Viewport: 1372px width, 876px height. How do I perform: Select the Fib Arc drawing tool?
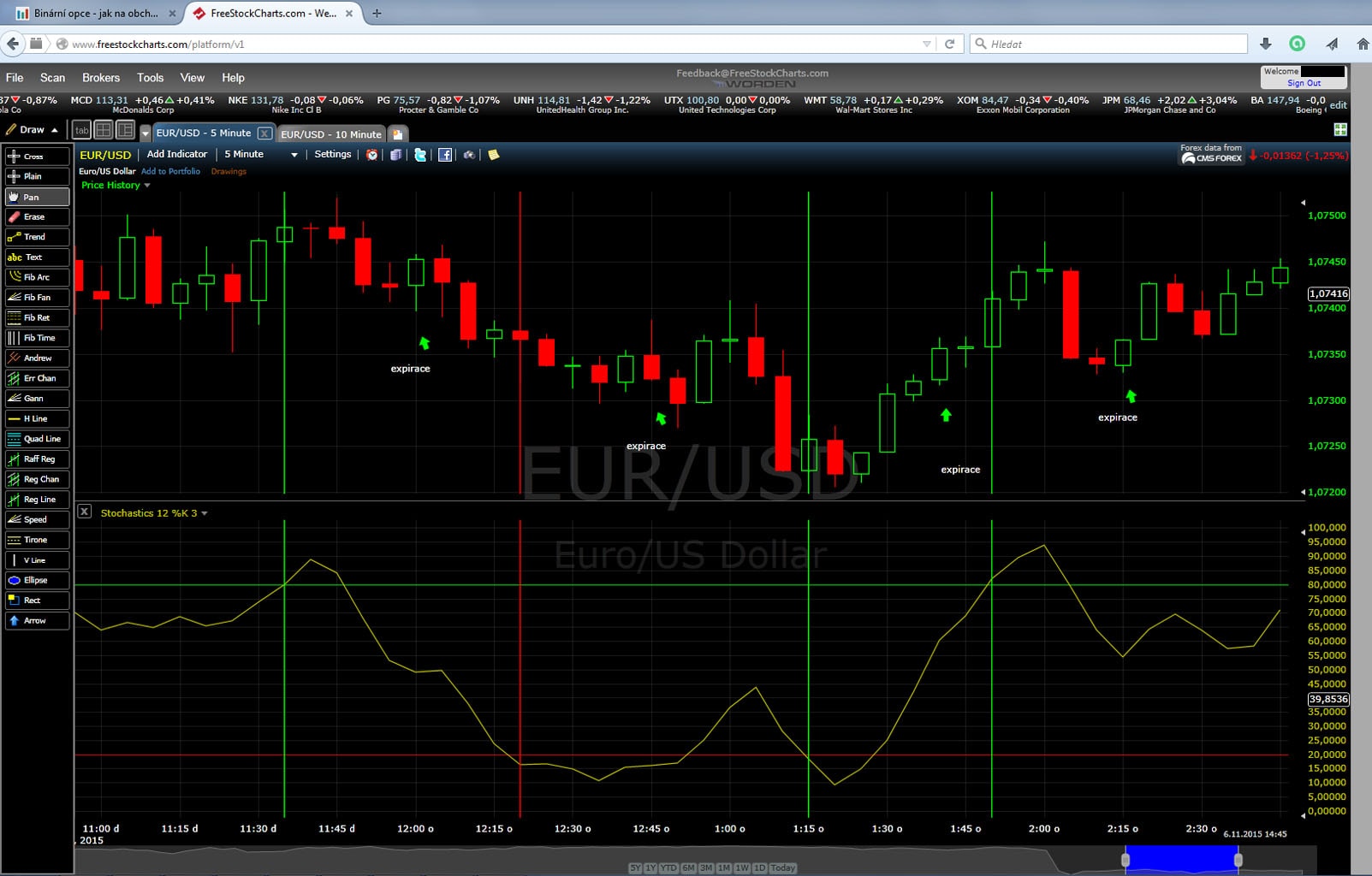click(x=37, y=277)
